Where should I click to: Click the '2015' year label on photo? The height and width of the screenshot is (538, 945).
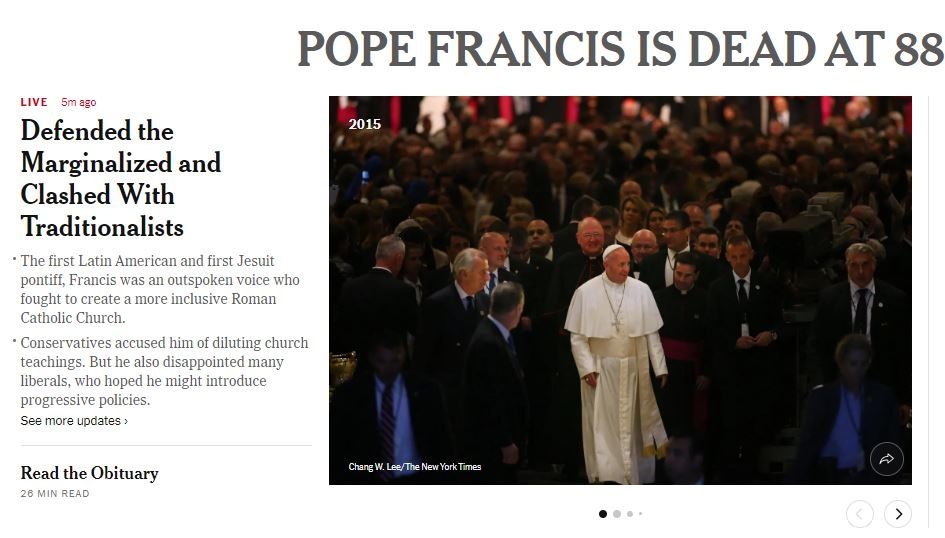coord(365,124)
